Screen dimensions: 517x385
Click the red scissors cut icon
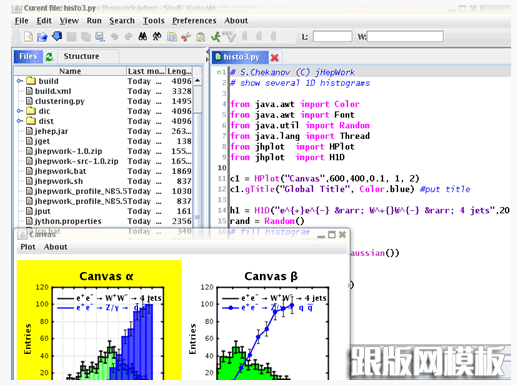tap(186, 36)
